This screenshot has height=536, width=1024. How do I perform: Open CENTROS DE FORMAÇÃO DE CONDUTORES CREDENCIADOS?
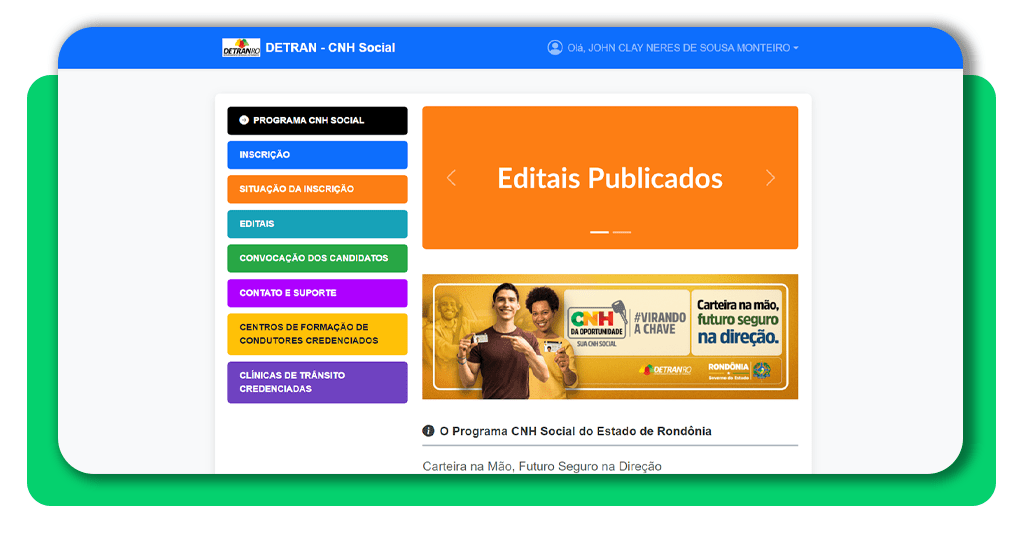point(317,334)
